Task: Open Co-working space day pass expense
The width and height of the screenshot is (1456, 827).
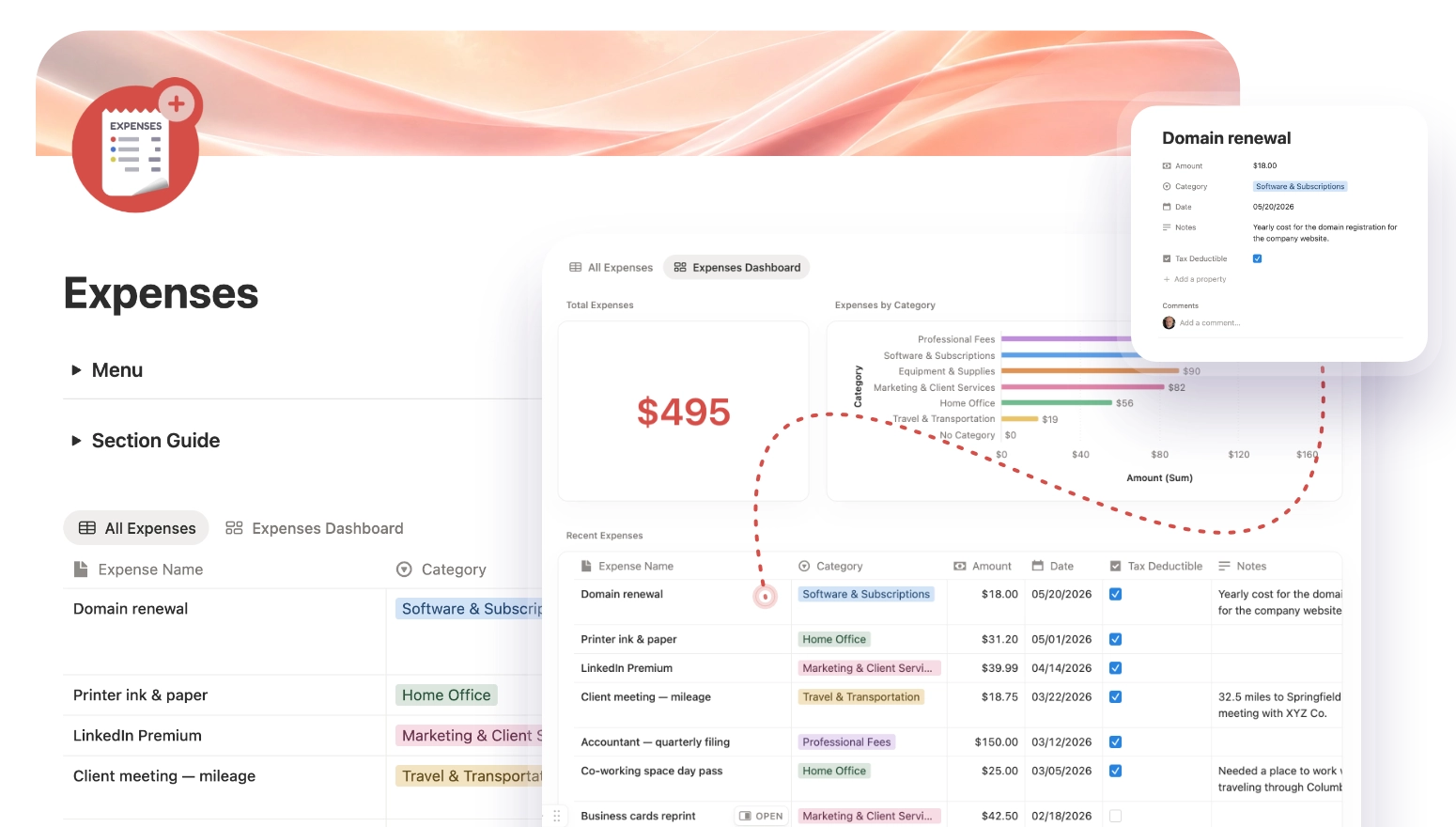Action: click(x=651, y=771)
